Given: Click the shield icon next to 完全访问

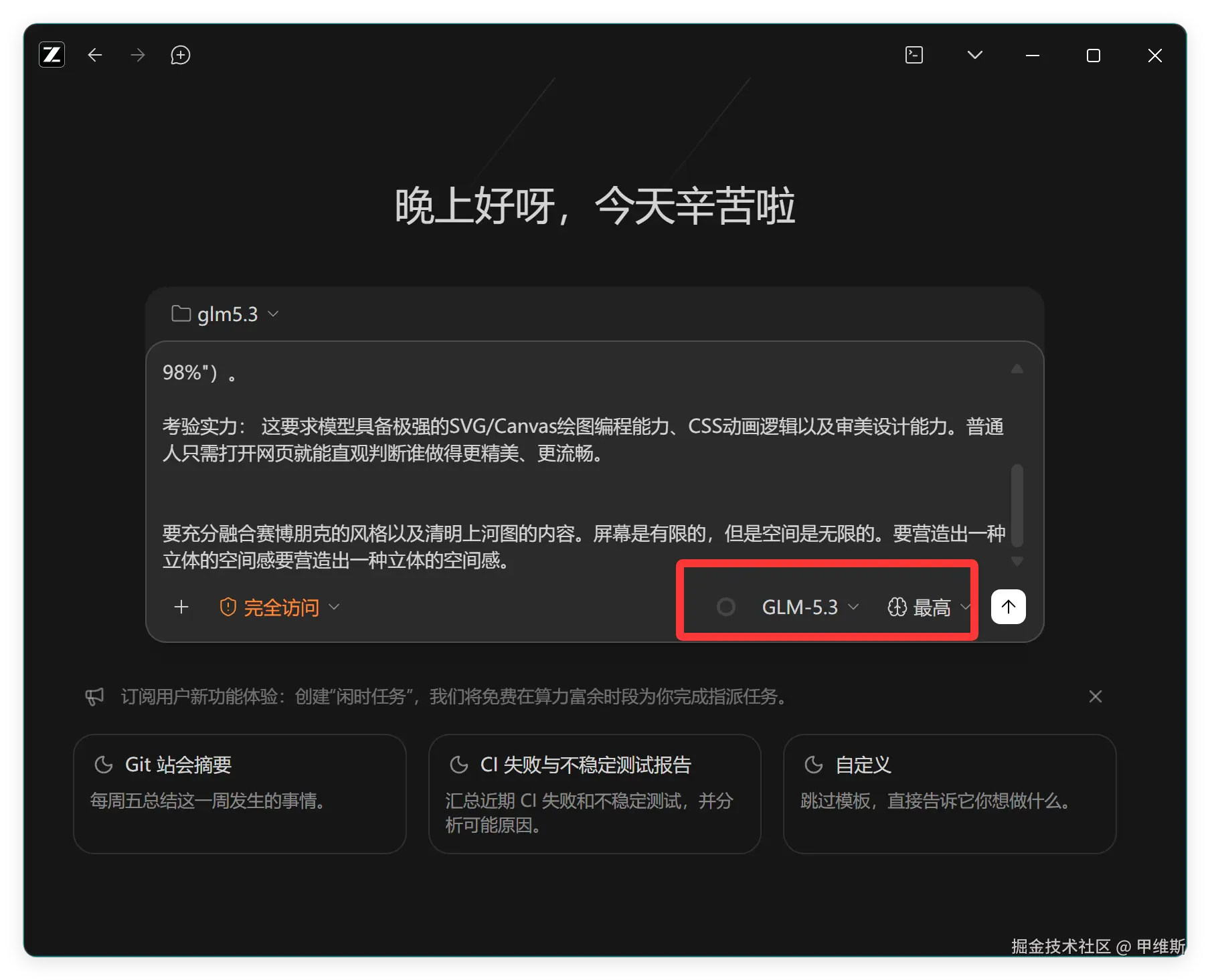Looking at the screenshot, I should pos(228,607).
